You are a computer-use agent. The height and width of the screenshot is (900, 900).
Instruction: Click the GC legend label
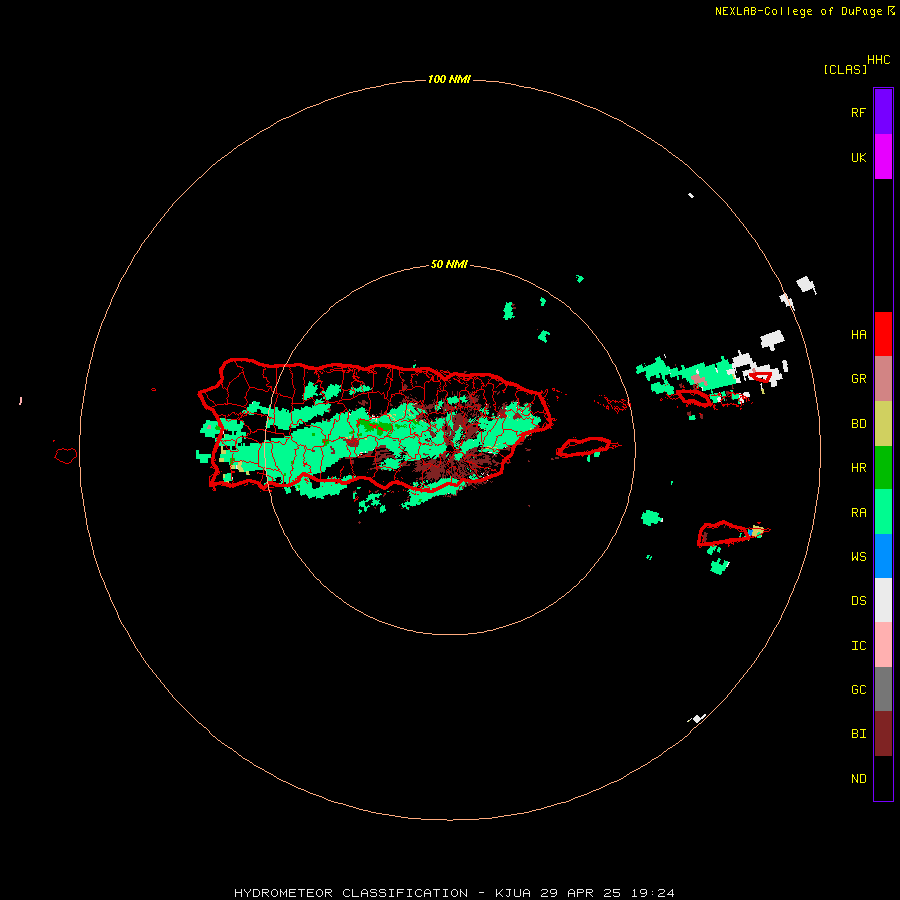[x=858, y=690]
